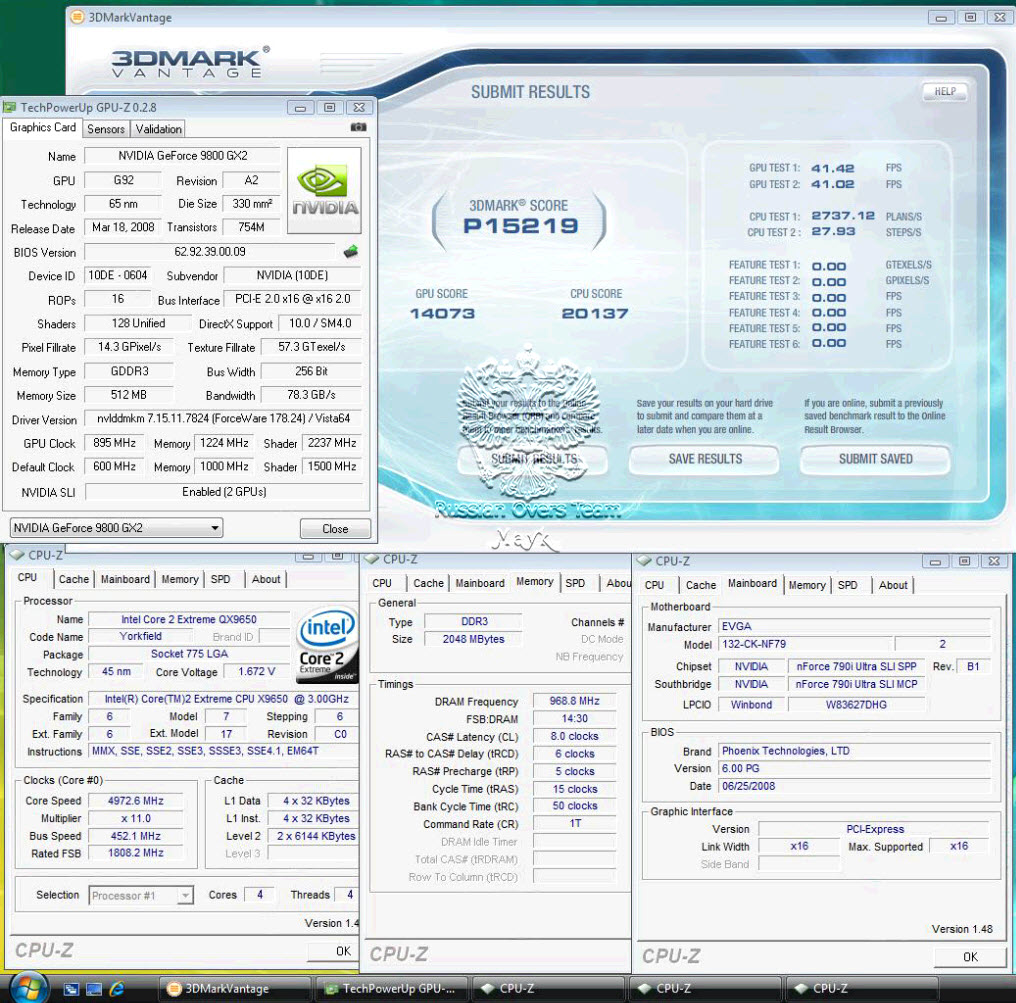This screenshot has height=1003, width=1016.
Task: Click the BIOS save chip icon in GPU-Z
Action: pos(351,251)
